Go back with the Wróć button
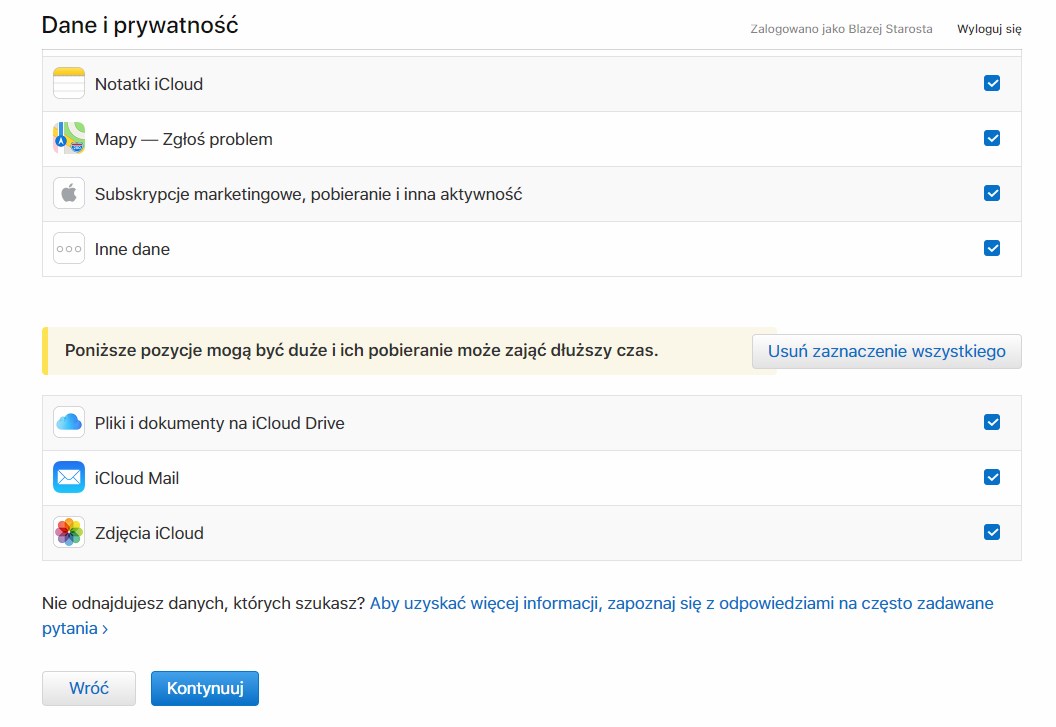The width and height of the screenshot is (1056, 727). coord(89,688)
